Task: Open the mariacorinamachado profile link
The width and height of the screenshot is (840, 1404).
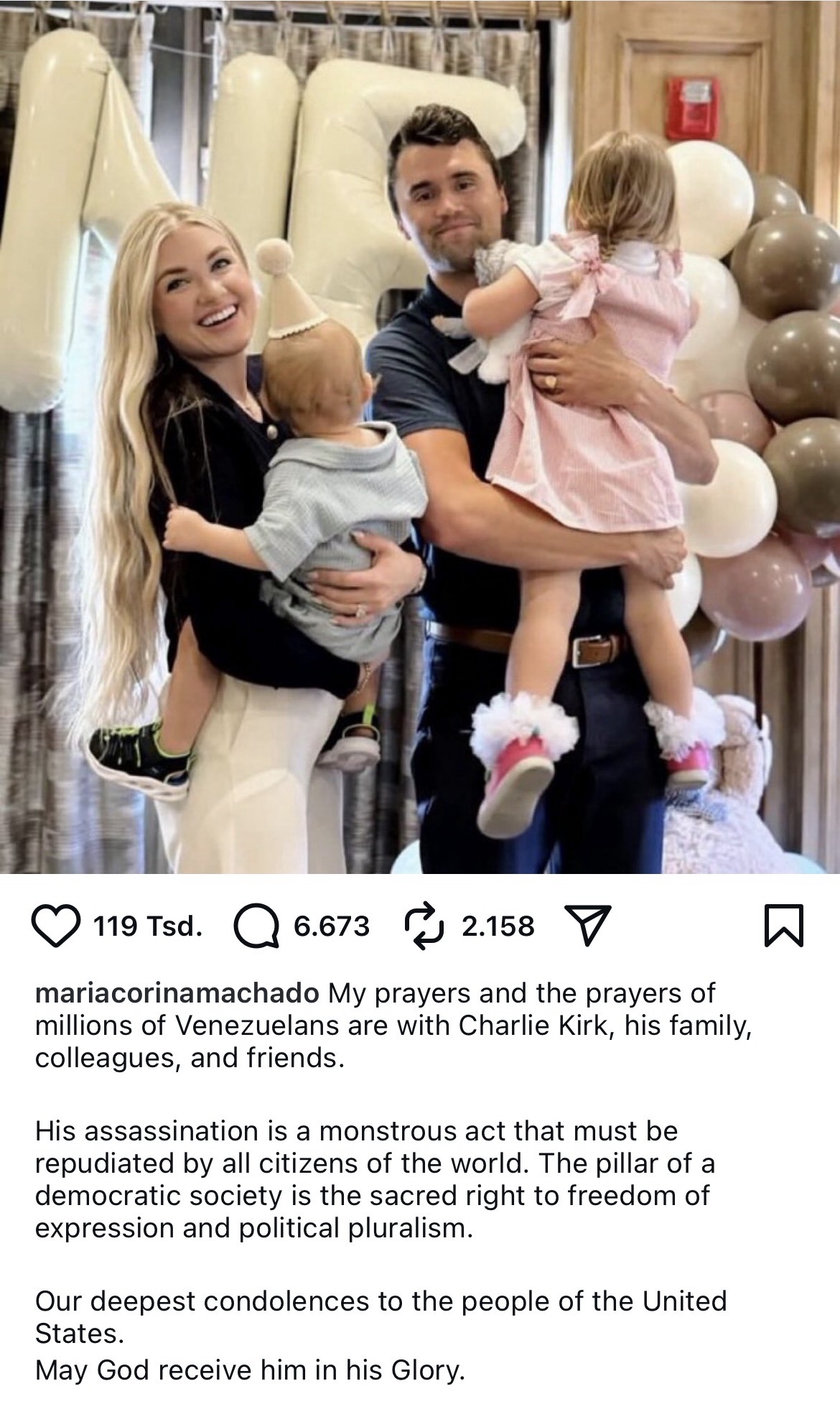Action: 177,994
